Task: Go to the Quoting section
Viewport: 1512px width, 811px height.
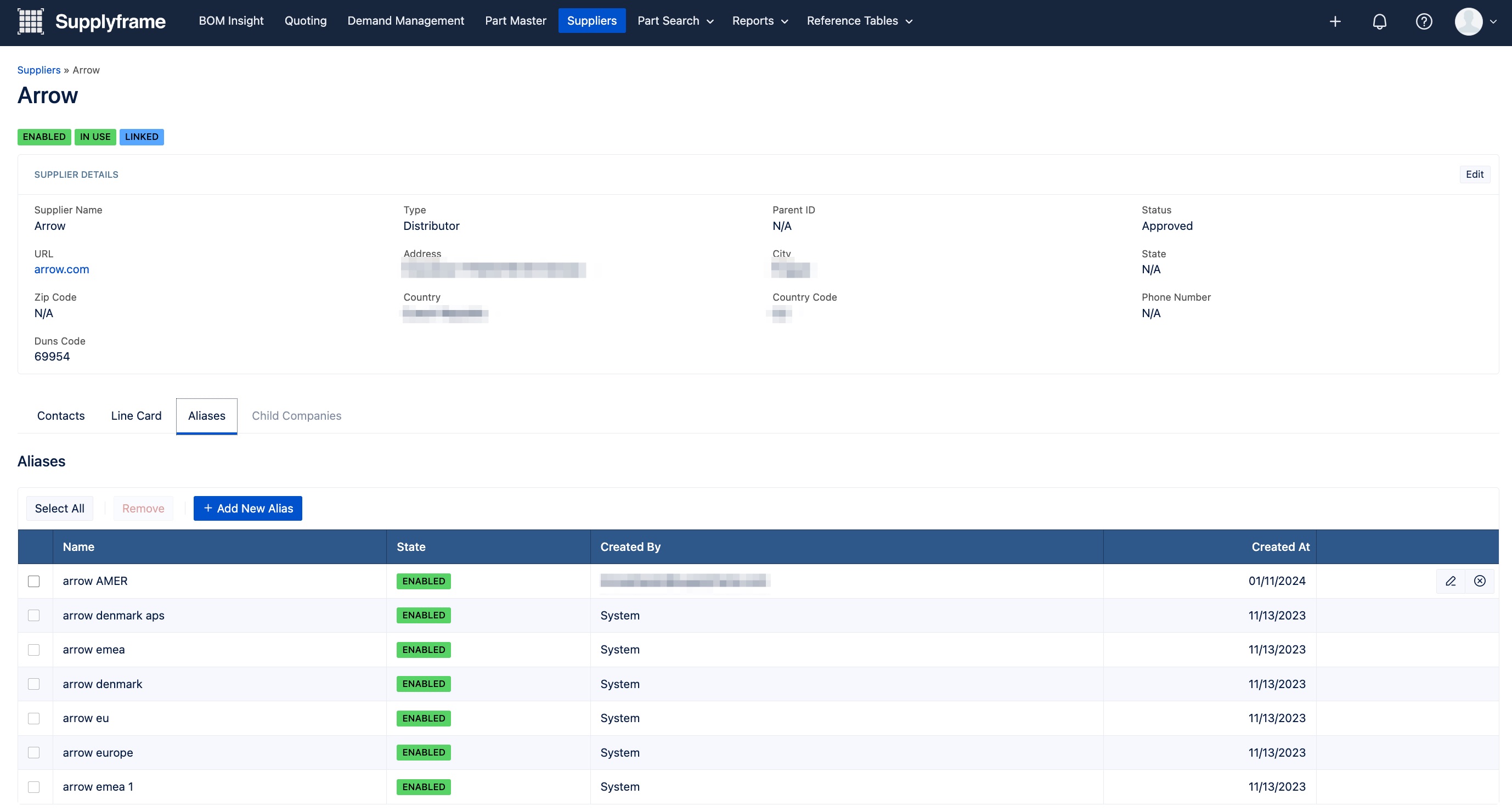Action: (x=305, y=21)
